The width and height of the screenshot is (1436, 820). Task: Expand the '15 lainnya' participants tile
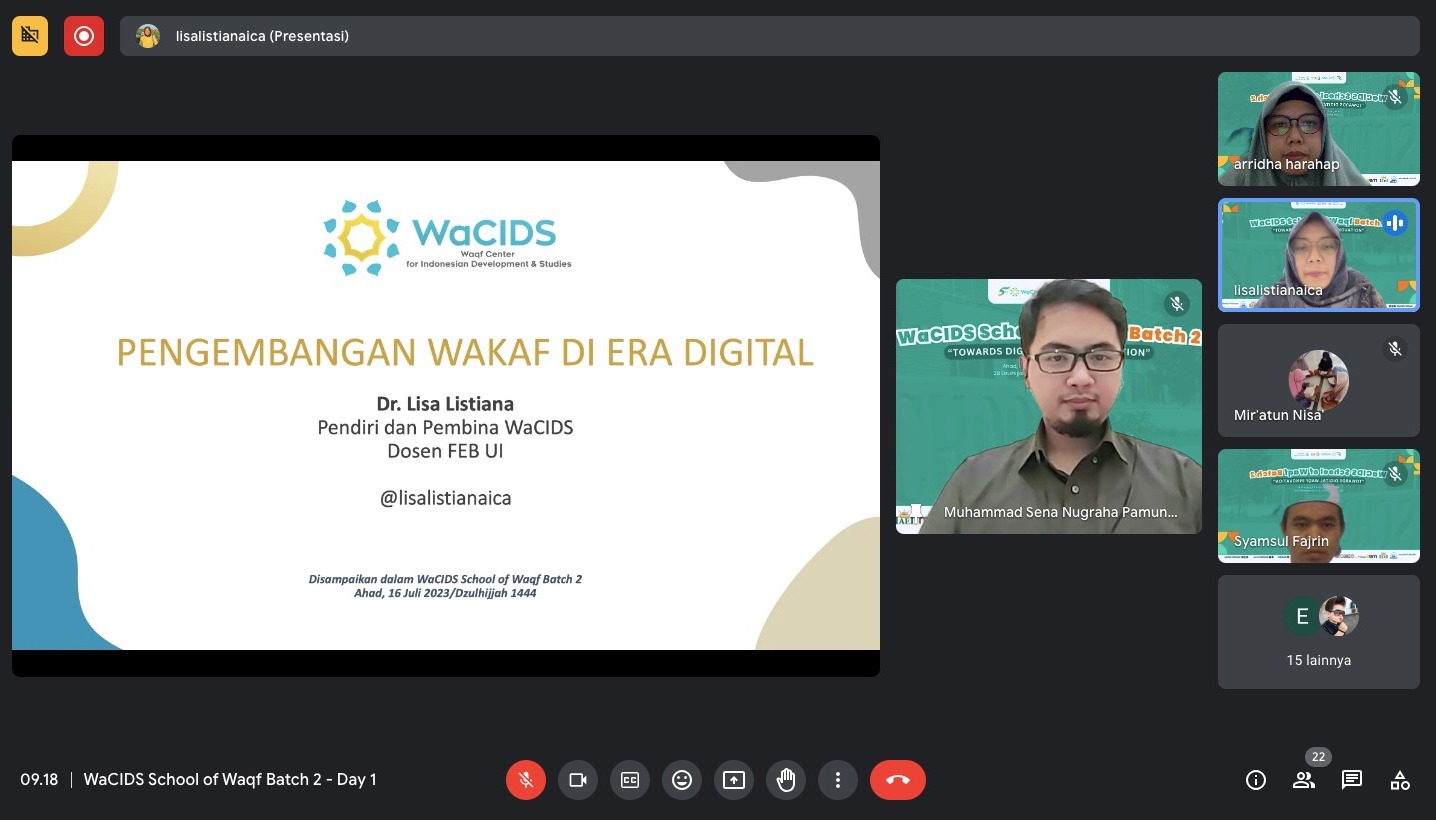point(1318,632)
